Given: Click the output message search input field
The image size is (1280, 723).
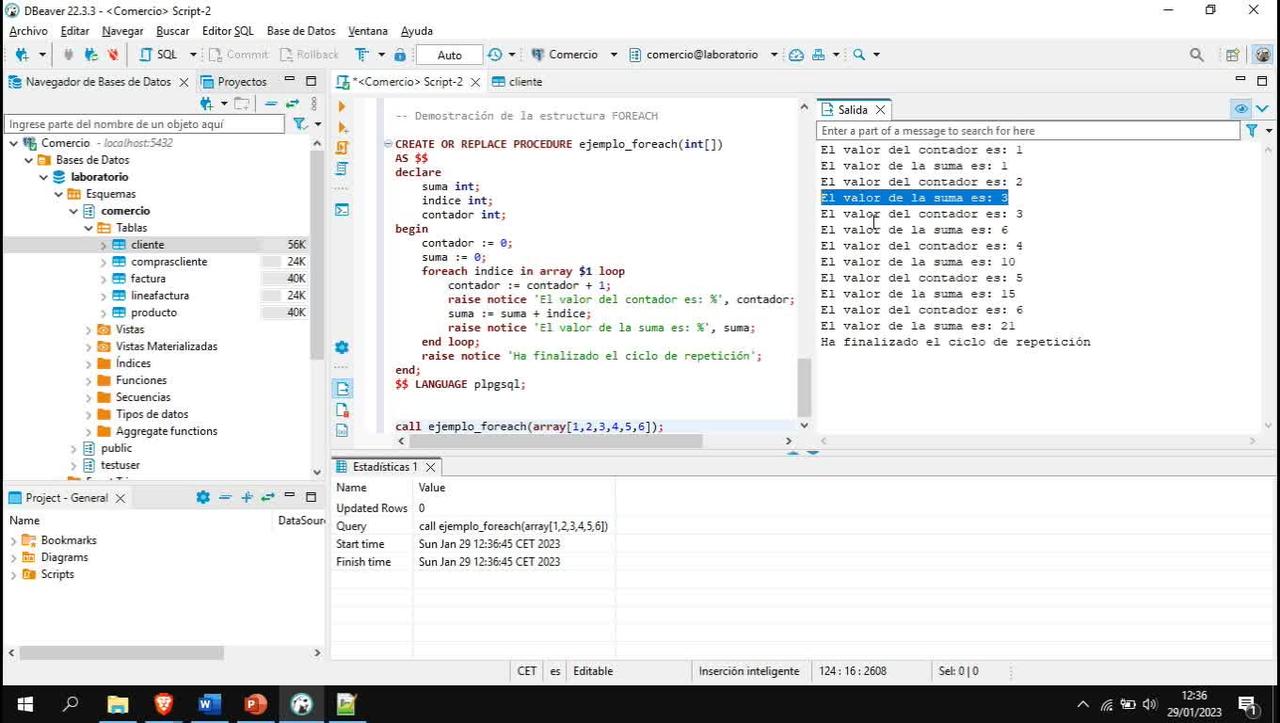Looking at the screenshot, I should click(x=1020, y=130).
